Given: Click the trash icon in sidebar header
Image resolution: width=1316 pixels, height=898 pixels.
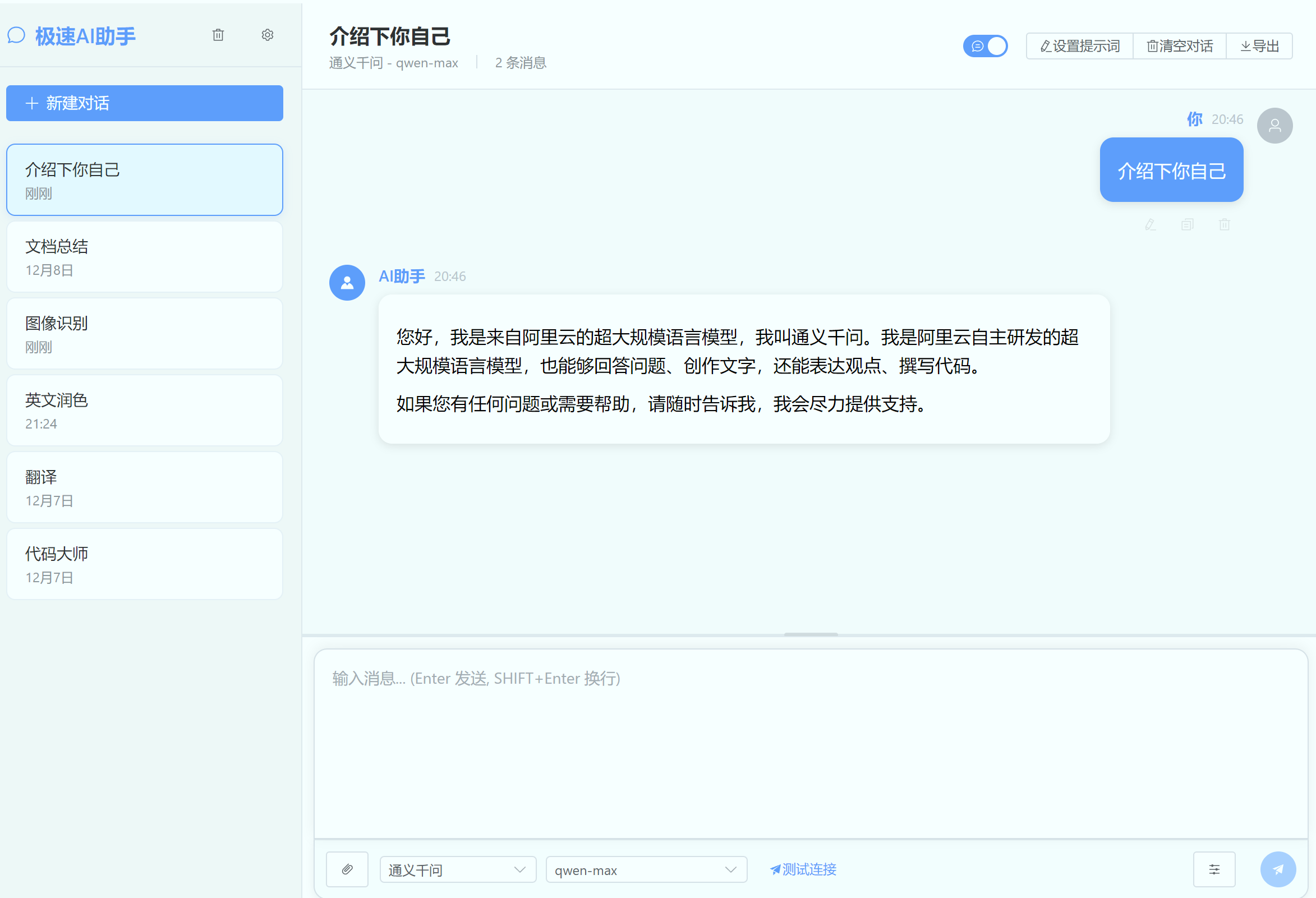Looking at the screenshot, I should [218, 35].
